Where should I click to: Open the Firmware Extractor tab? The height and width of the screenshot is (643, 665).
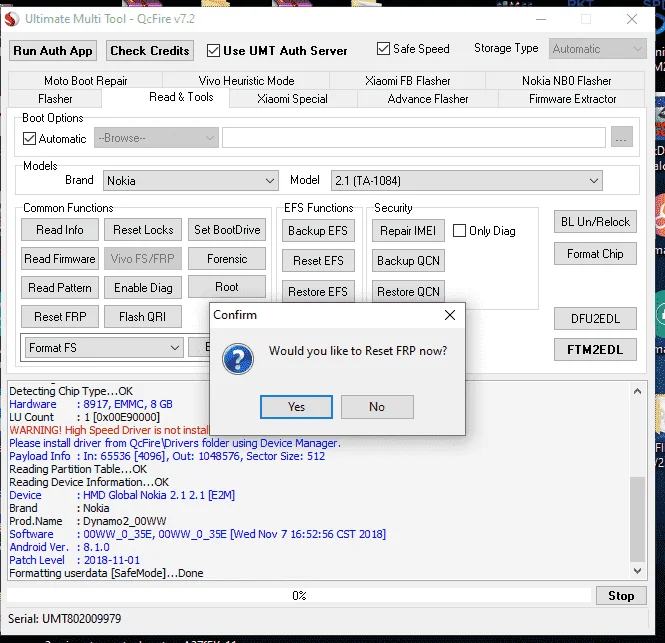(x=572, y=99)
